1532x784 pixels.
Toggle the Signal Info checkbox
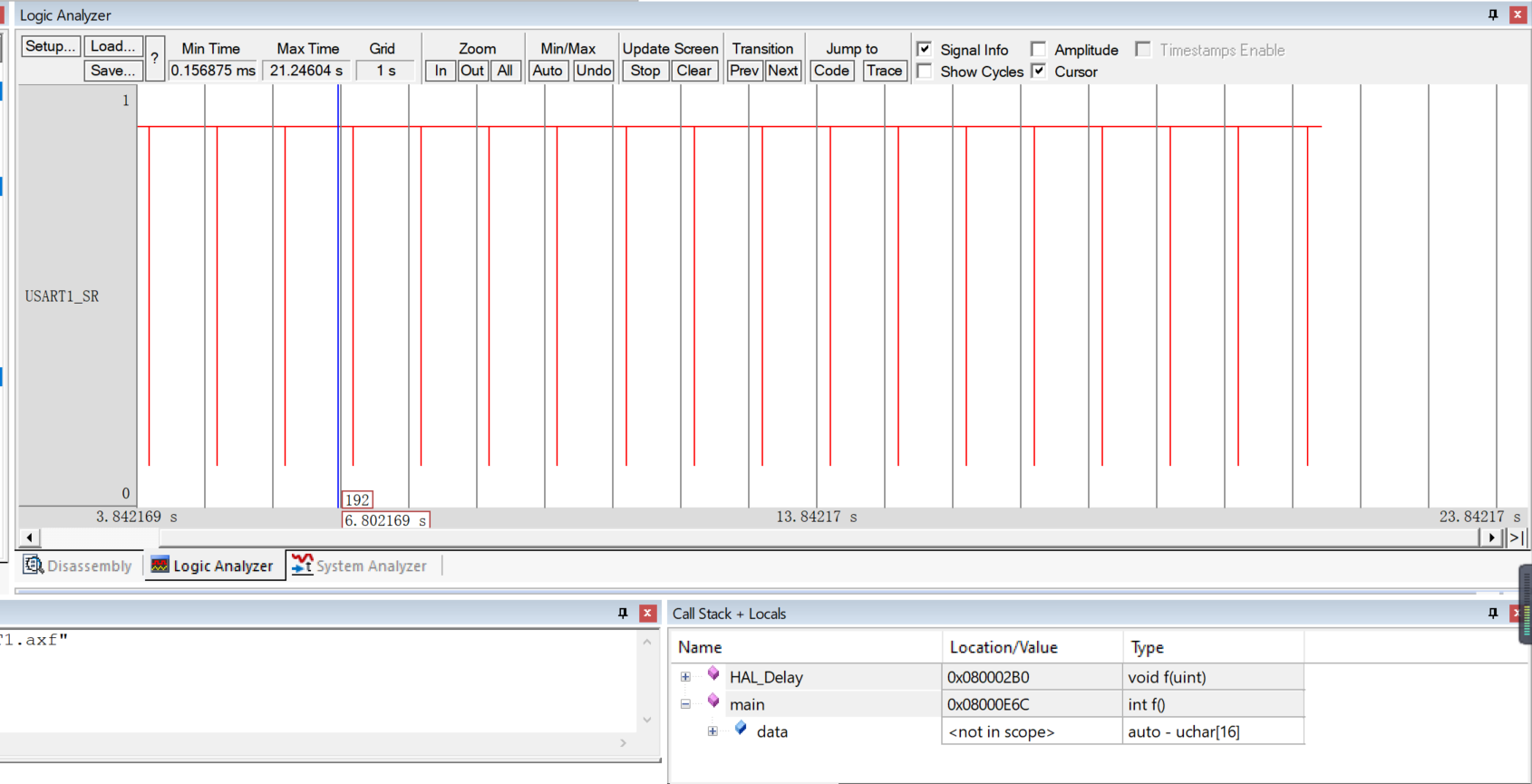tap(924, 49)
